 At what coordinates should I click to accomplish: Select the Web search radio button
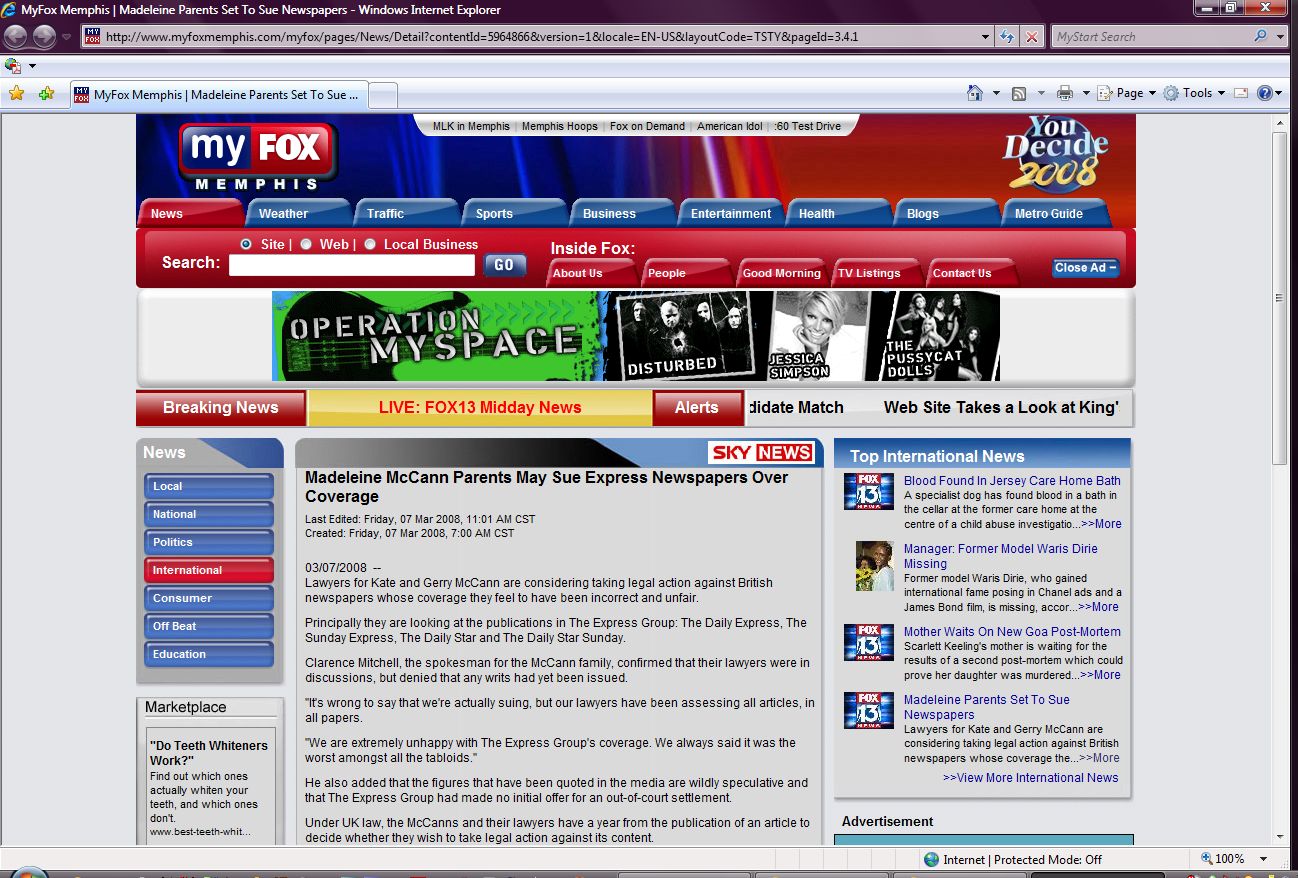306,244
